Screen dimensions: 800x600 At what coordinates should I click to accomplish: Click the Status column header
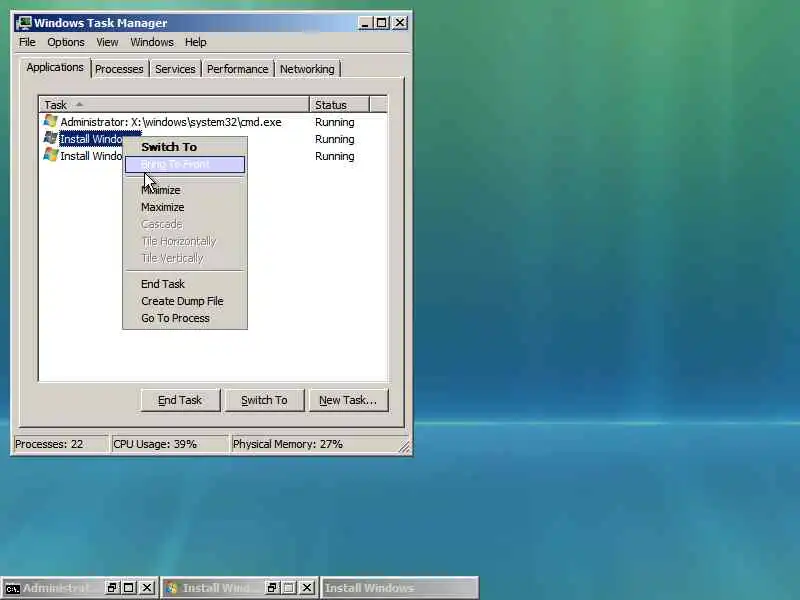coord(339,105)
